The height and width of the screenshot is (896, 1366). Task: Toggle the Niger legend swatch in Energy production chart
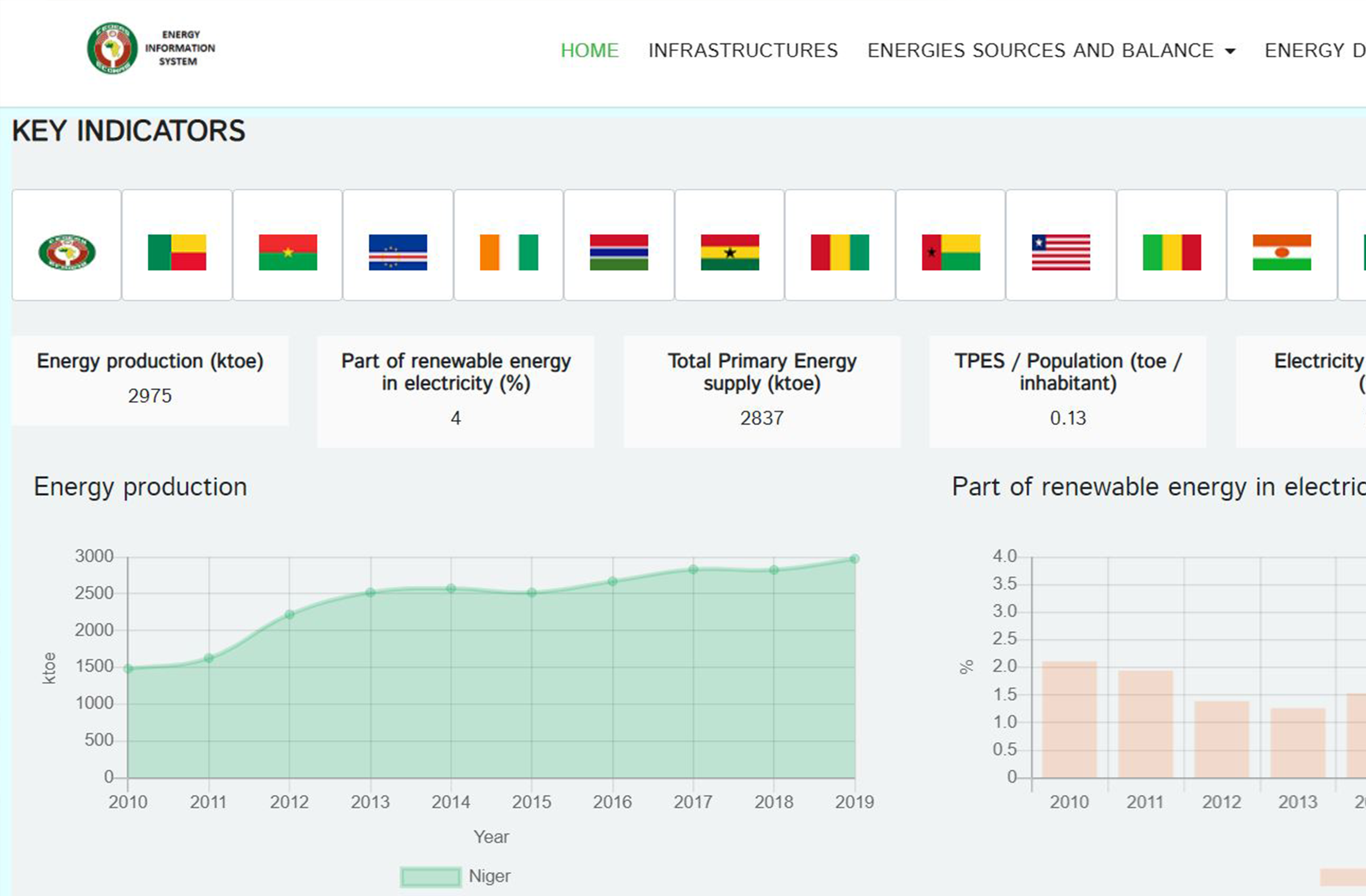(x=430, y=876)
